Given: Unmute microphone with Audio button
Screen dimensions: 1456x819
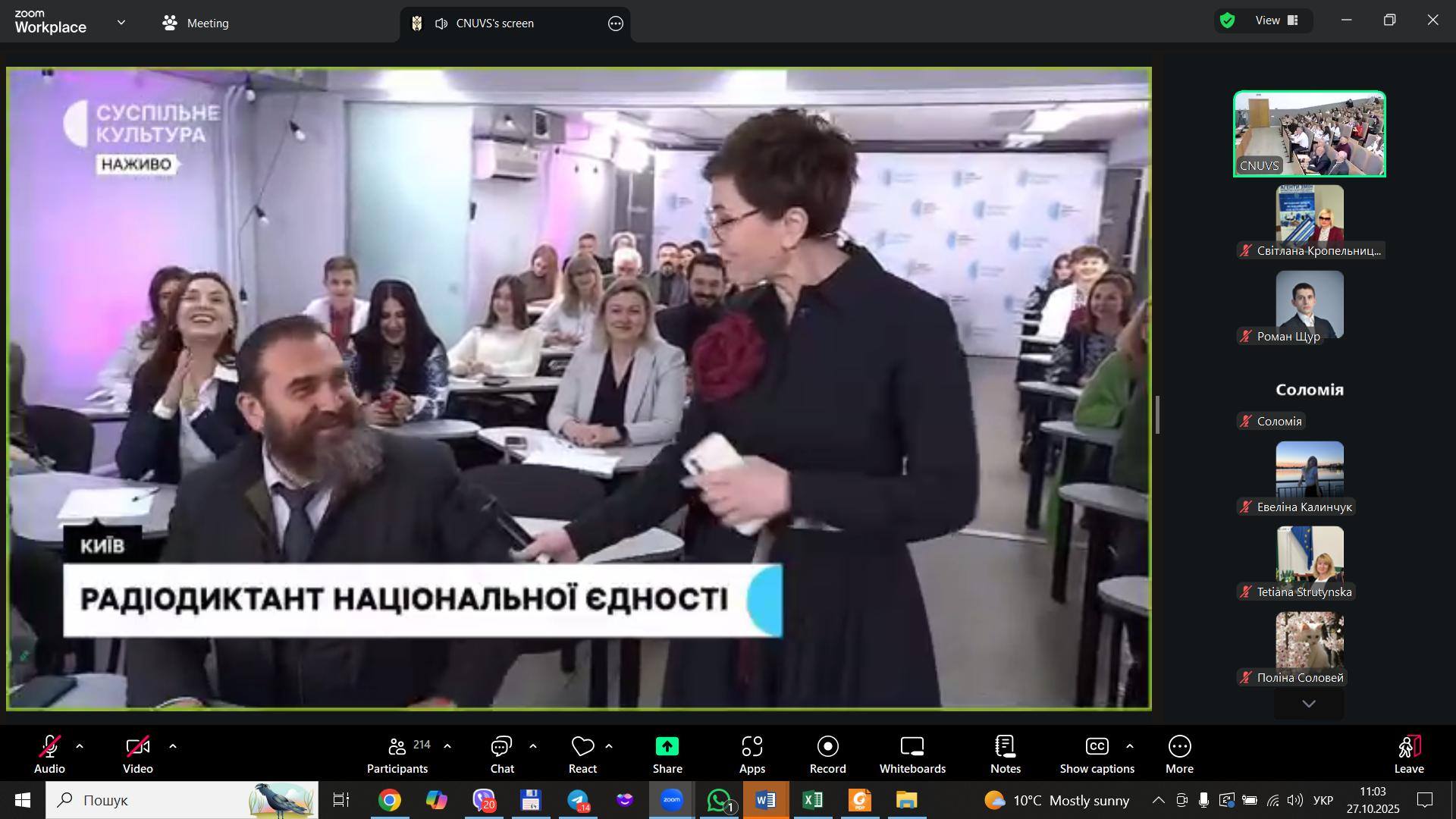Looking at the screenshot, I should 49,755.
